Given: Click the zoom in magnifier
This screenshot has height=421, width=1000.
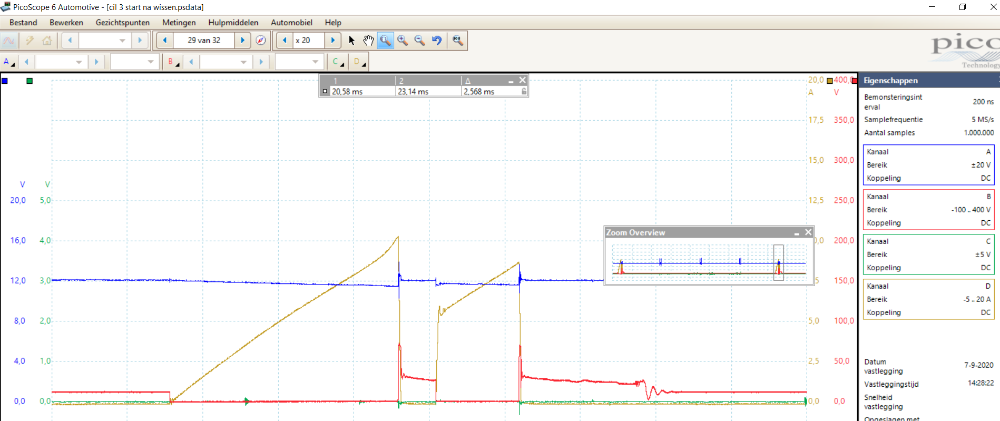Looking at the screenshot, I should pos(402,41).
